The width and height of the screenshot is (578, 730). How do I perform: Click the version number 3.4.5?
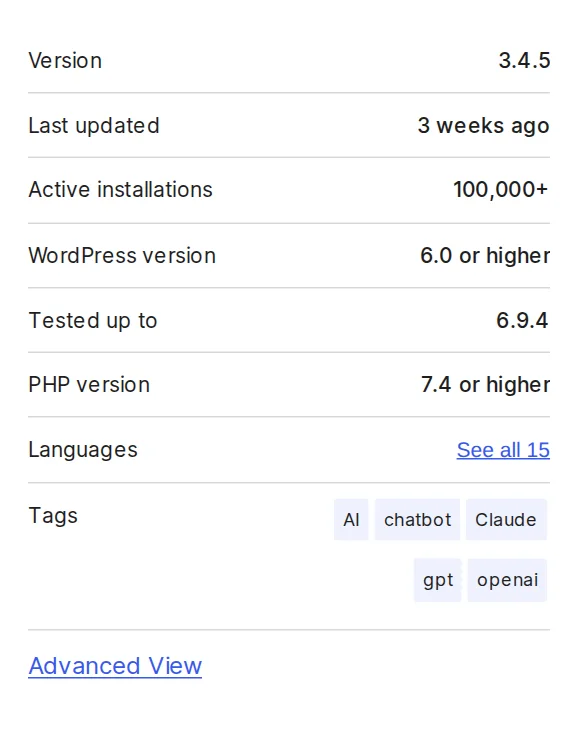click(524, 61)
